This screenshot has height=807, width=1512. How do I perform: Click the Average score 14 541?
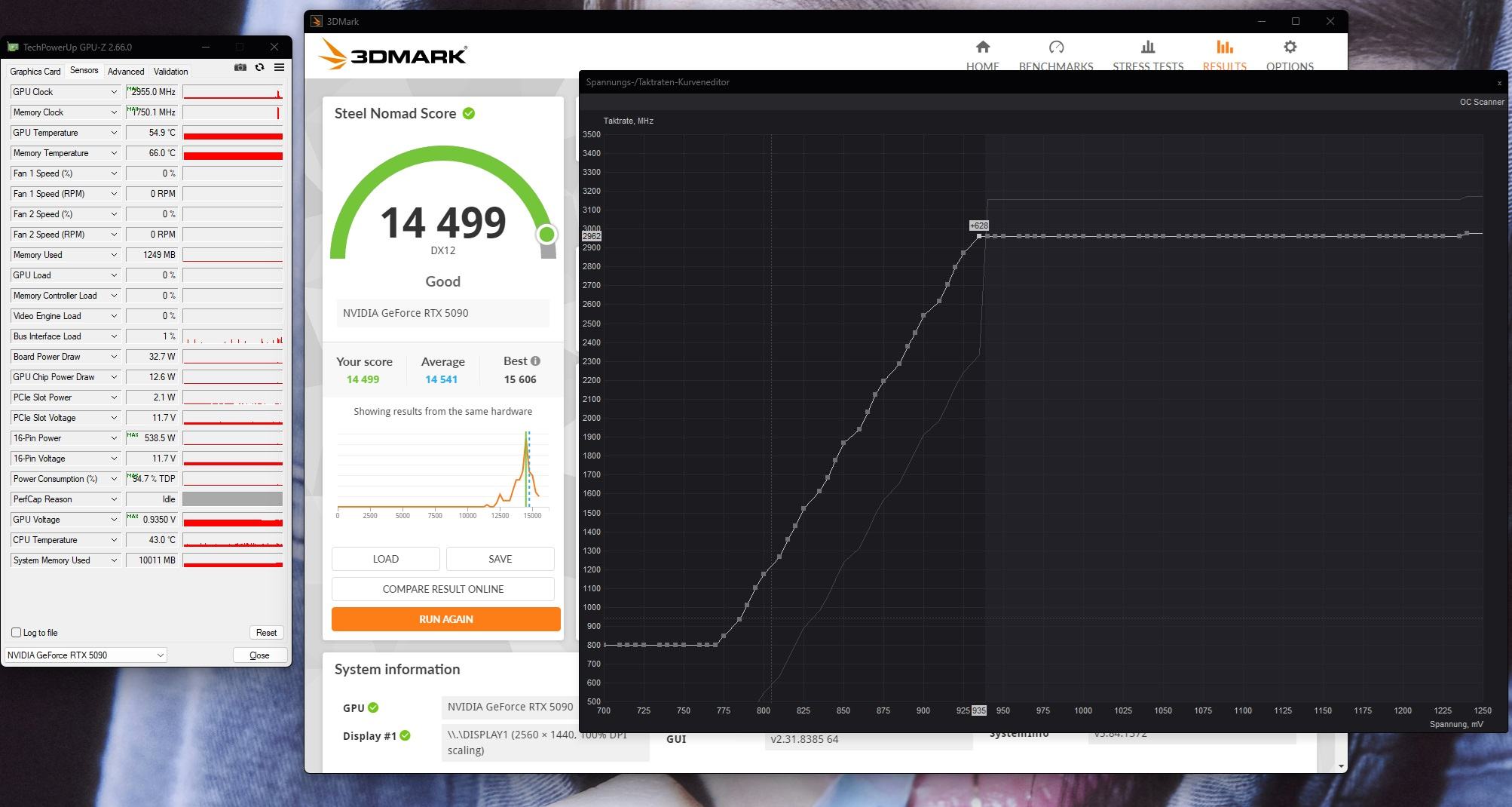442,379
